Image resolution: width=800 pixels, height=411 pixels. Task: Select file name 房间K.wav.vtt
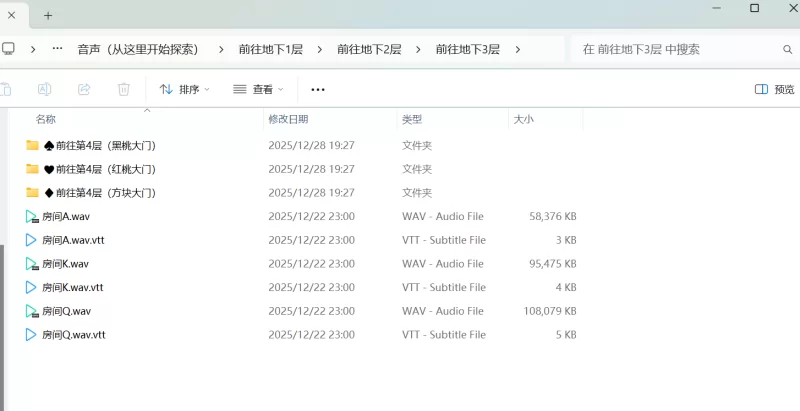tap(72, 288)
